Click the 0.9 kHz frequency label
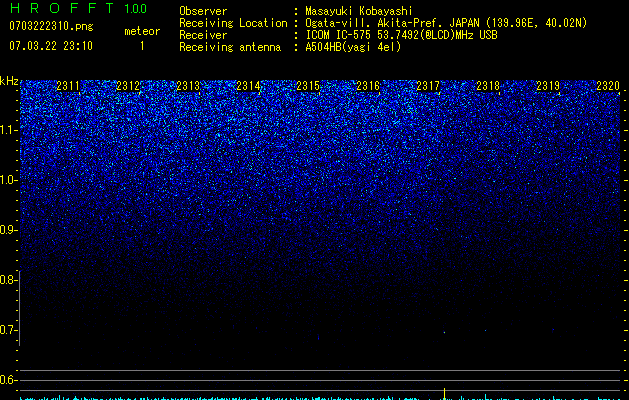The width and height of the screenshot is (629, 400). 8,230
